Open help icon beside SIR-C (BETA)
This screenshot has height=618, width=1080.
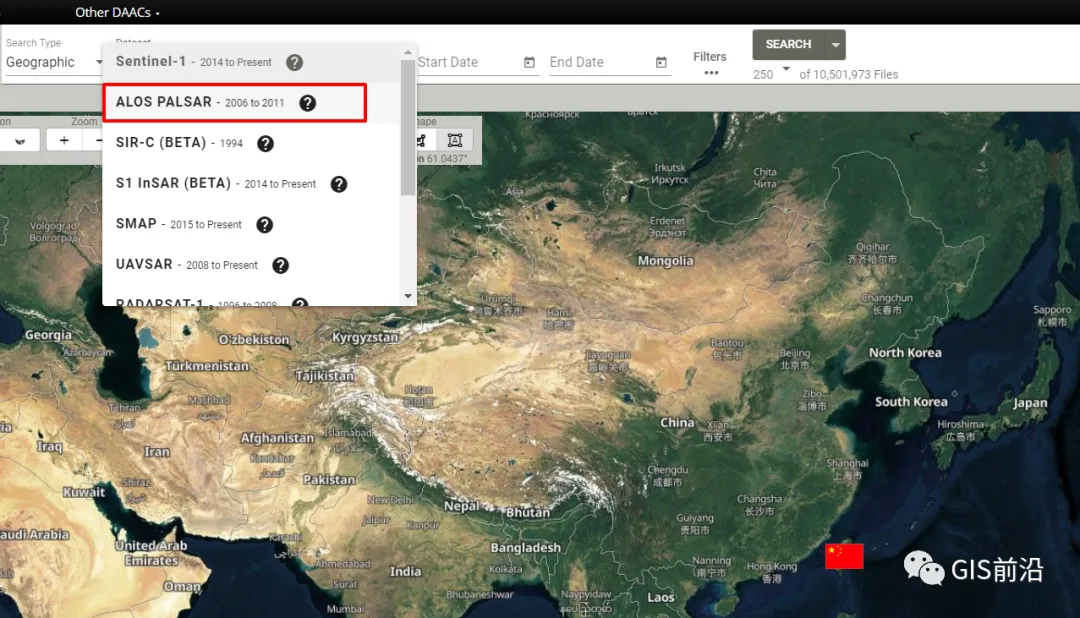click(x=265, y=143)
